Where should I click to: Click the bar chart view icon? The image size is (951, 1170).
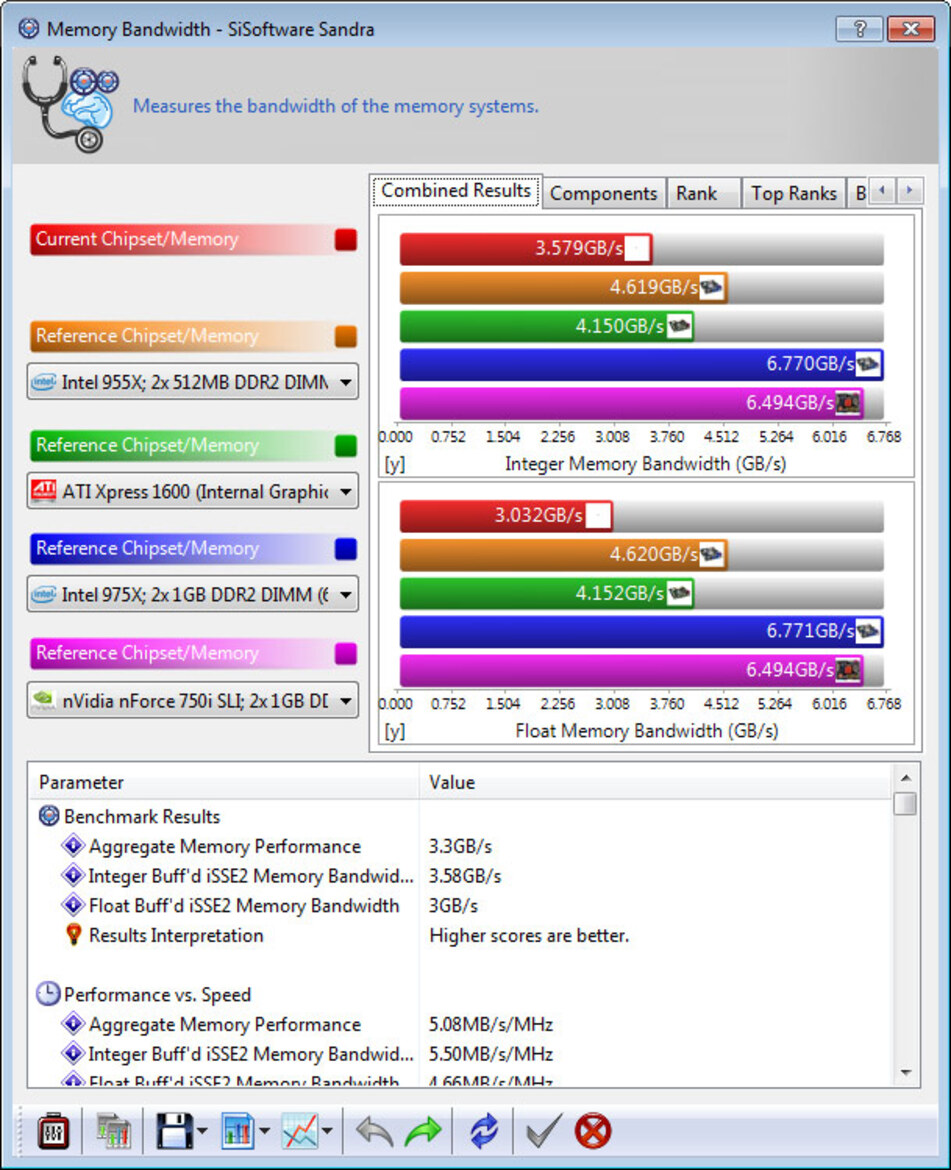click(238, 1131)
